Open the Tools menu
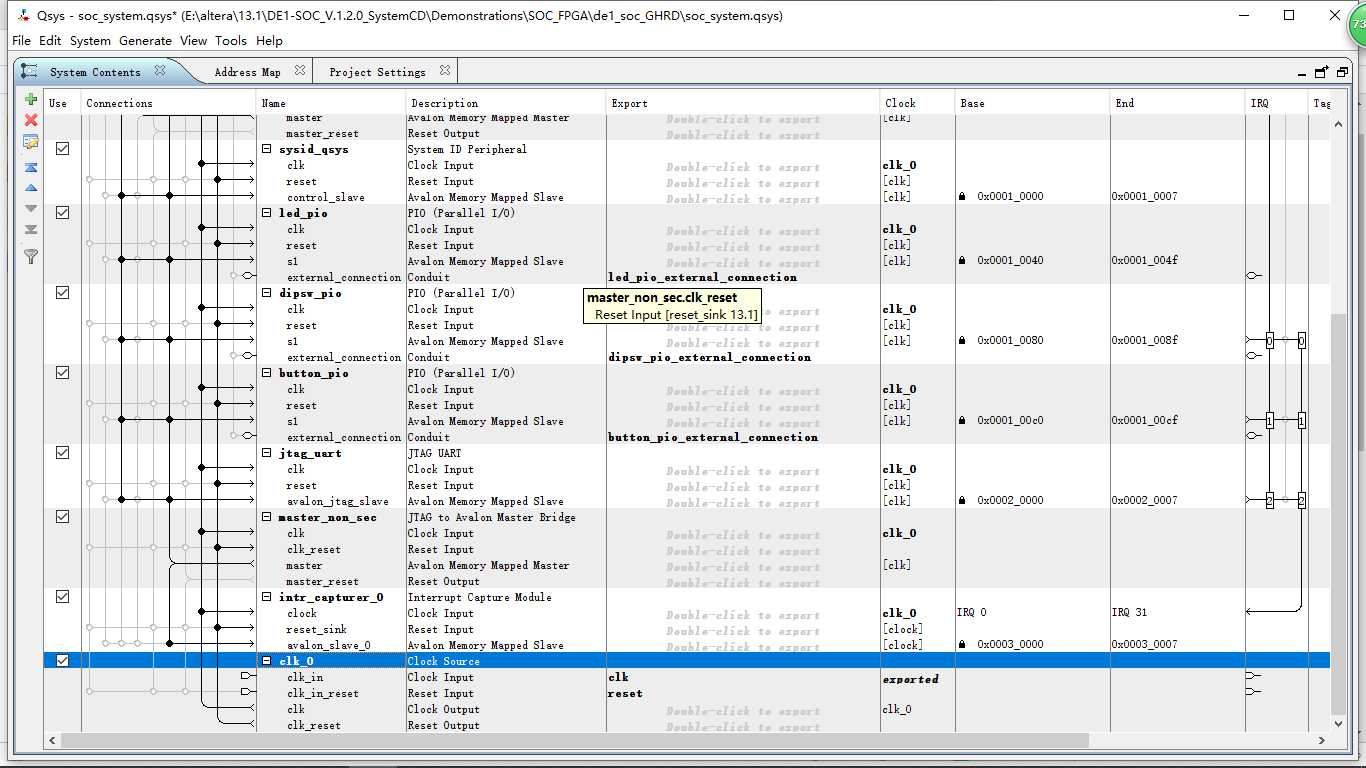 [x=231, y=41]
